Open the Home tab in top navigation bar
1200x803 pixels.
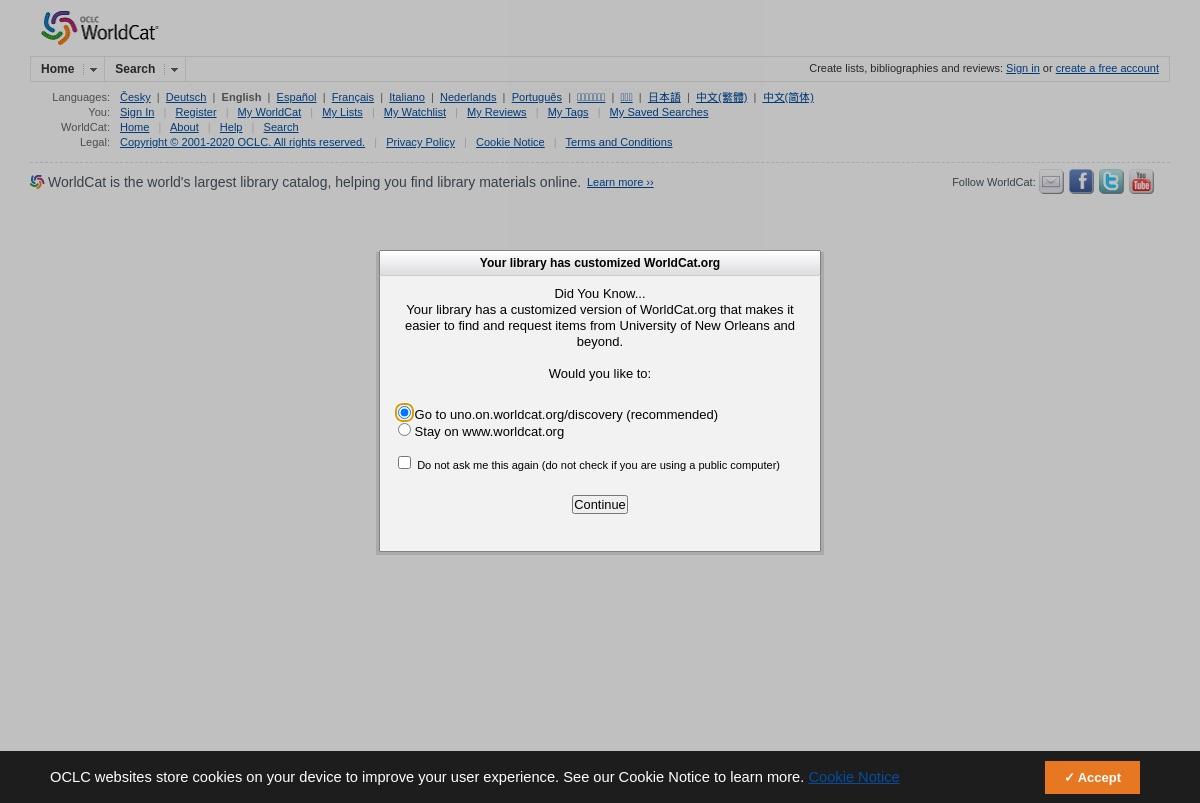point(57,69)
